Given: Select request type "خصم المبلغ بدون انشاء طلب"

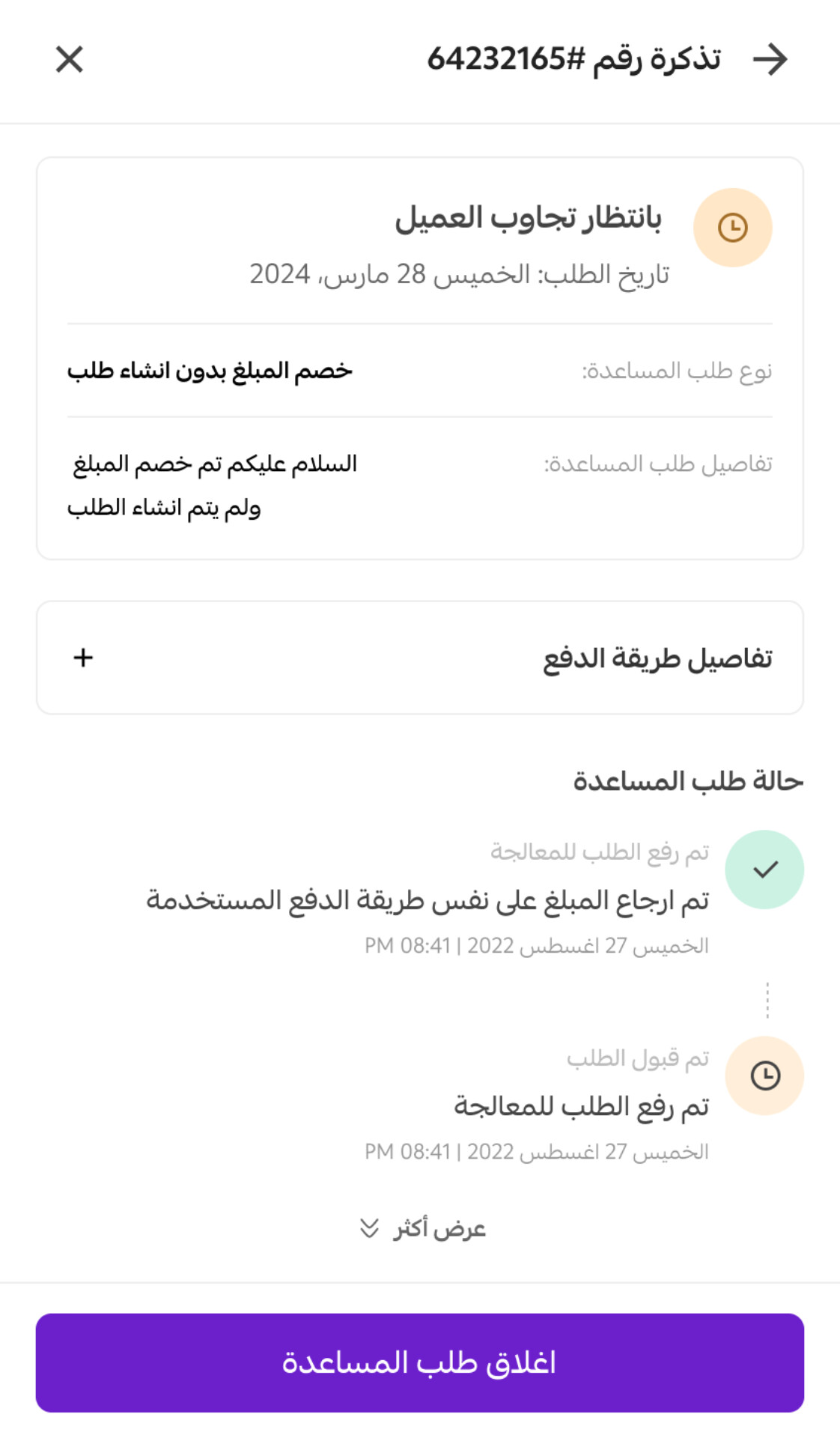Looking at the screenshot, I should pos(210,371).
